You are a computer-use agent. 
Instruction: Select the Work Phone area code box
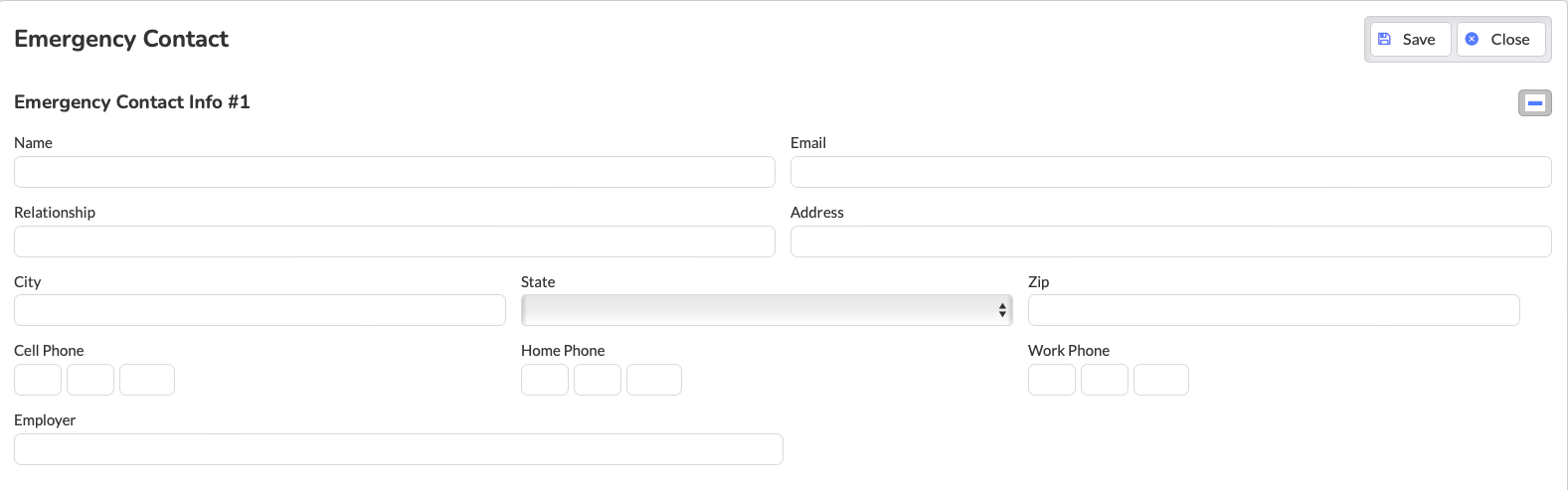[x=1052, y=380]
